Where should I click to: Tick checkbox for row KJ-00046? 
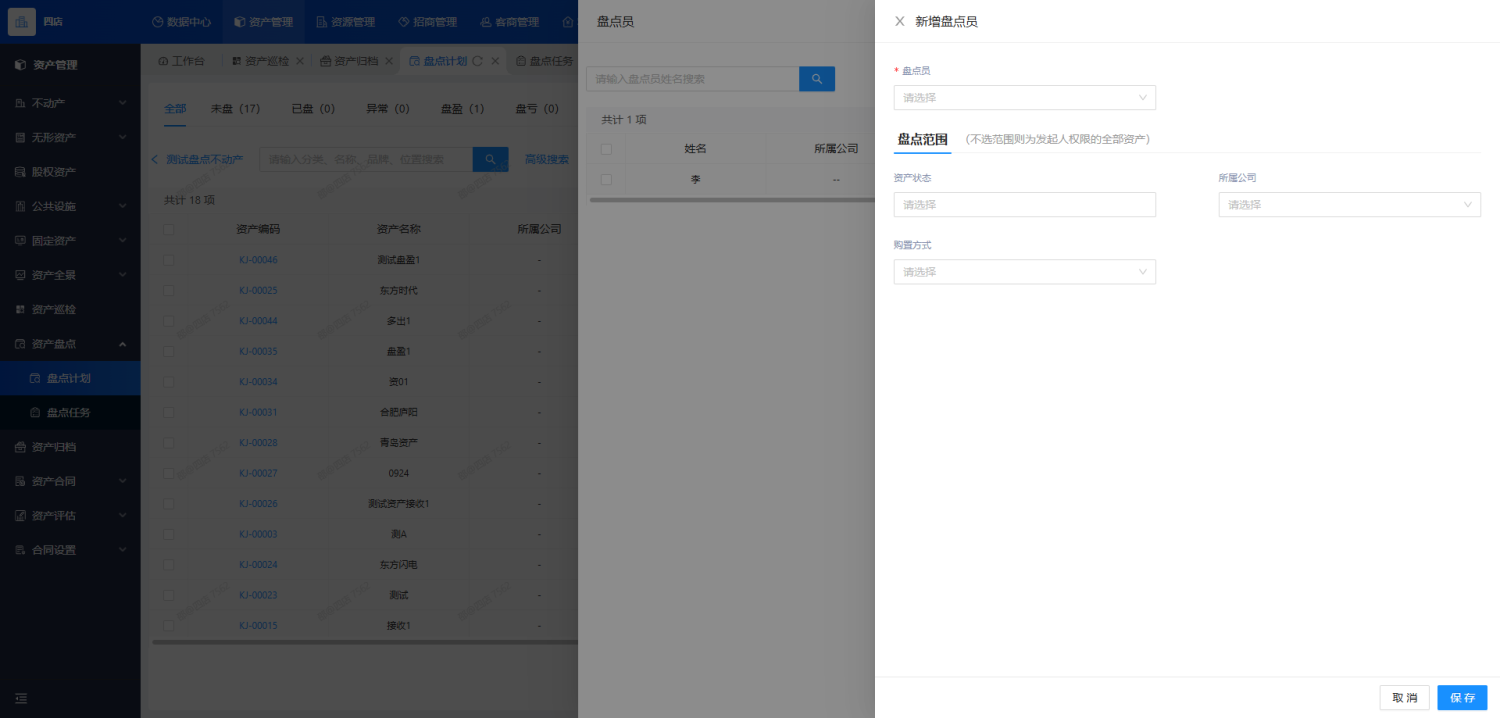point(169,260)
